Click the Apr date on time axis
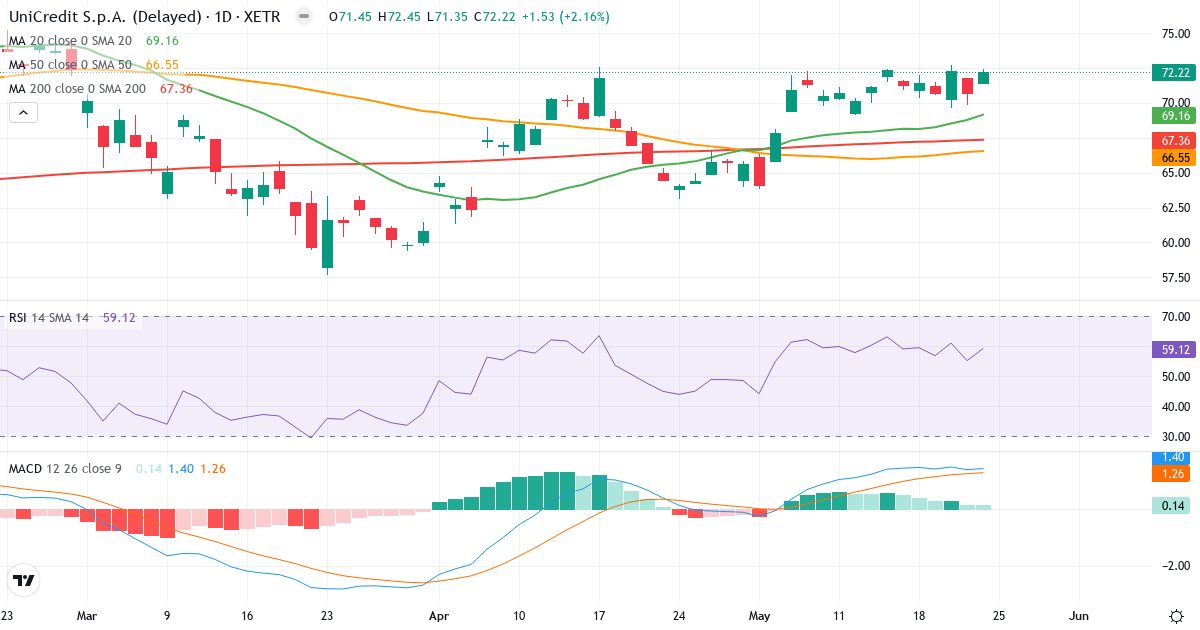1200x630 pixels. tap(437, 616)
